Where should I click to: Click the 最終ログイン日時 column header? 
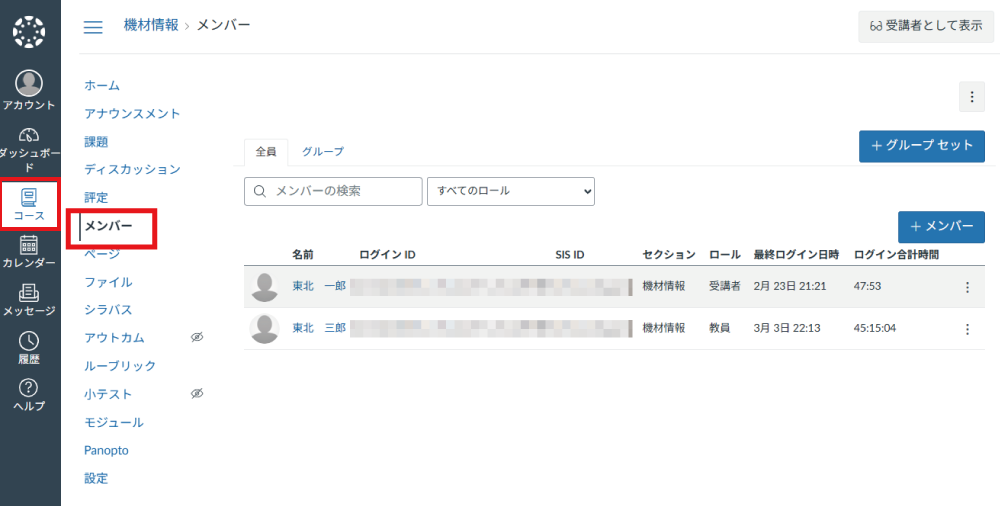point(797,255)
